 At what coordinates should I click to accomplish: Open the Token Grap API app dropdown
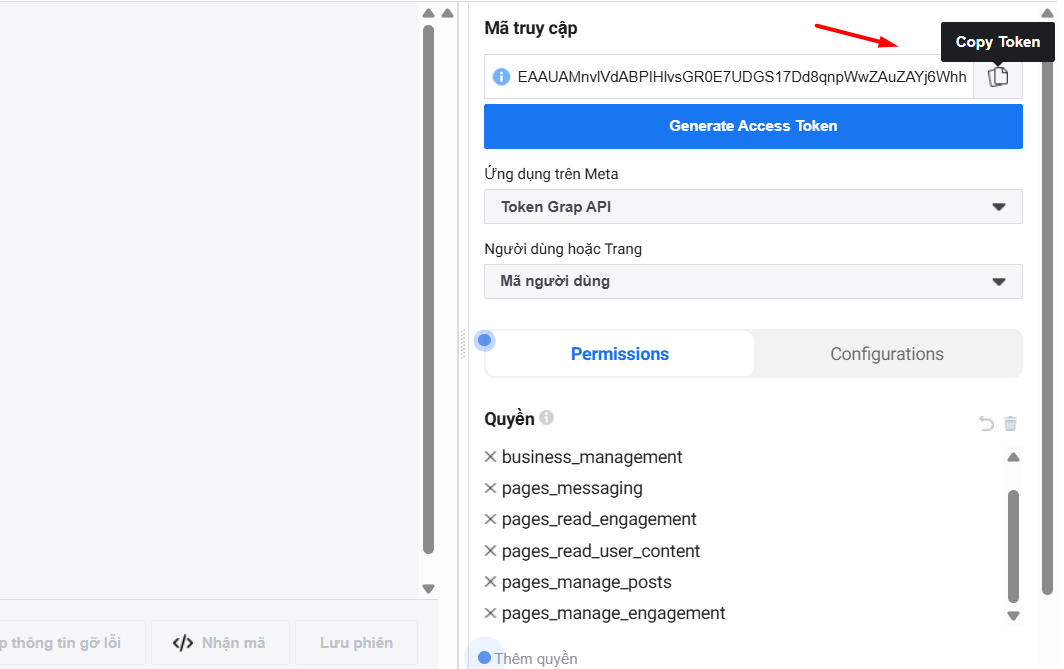(x=753, y=206)
